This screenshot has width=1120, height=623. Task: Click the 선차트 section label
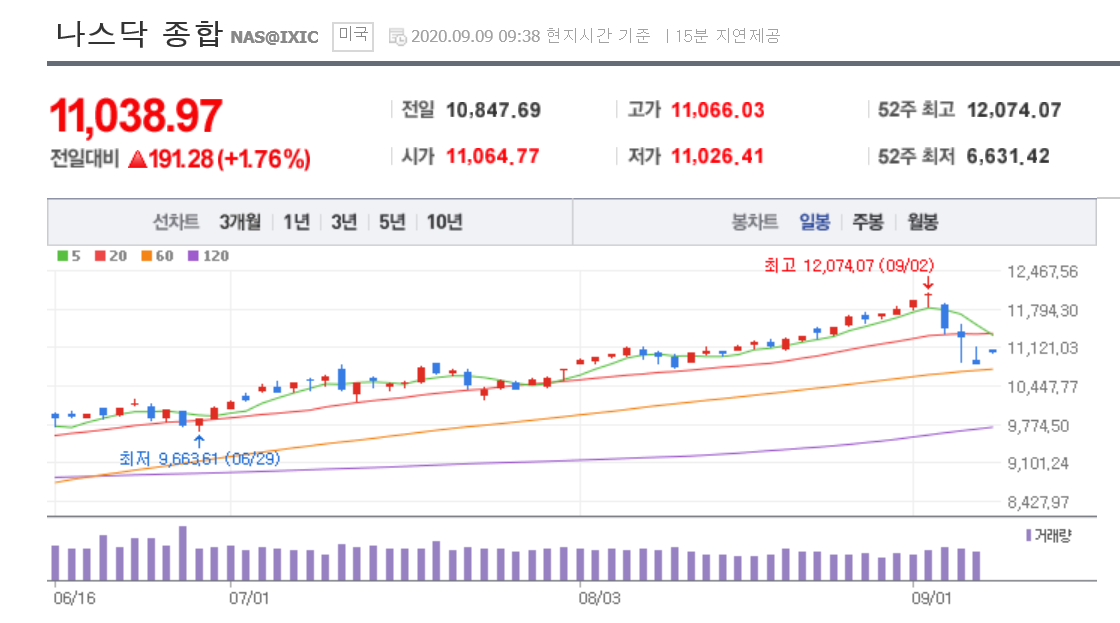[x=176, y=222]
